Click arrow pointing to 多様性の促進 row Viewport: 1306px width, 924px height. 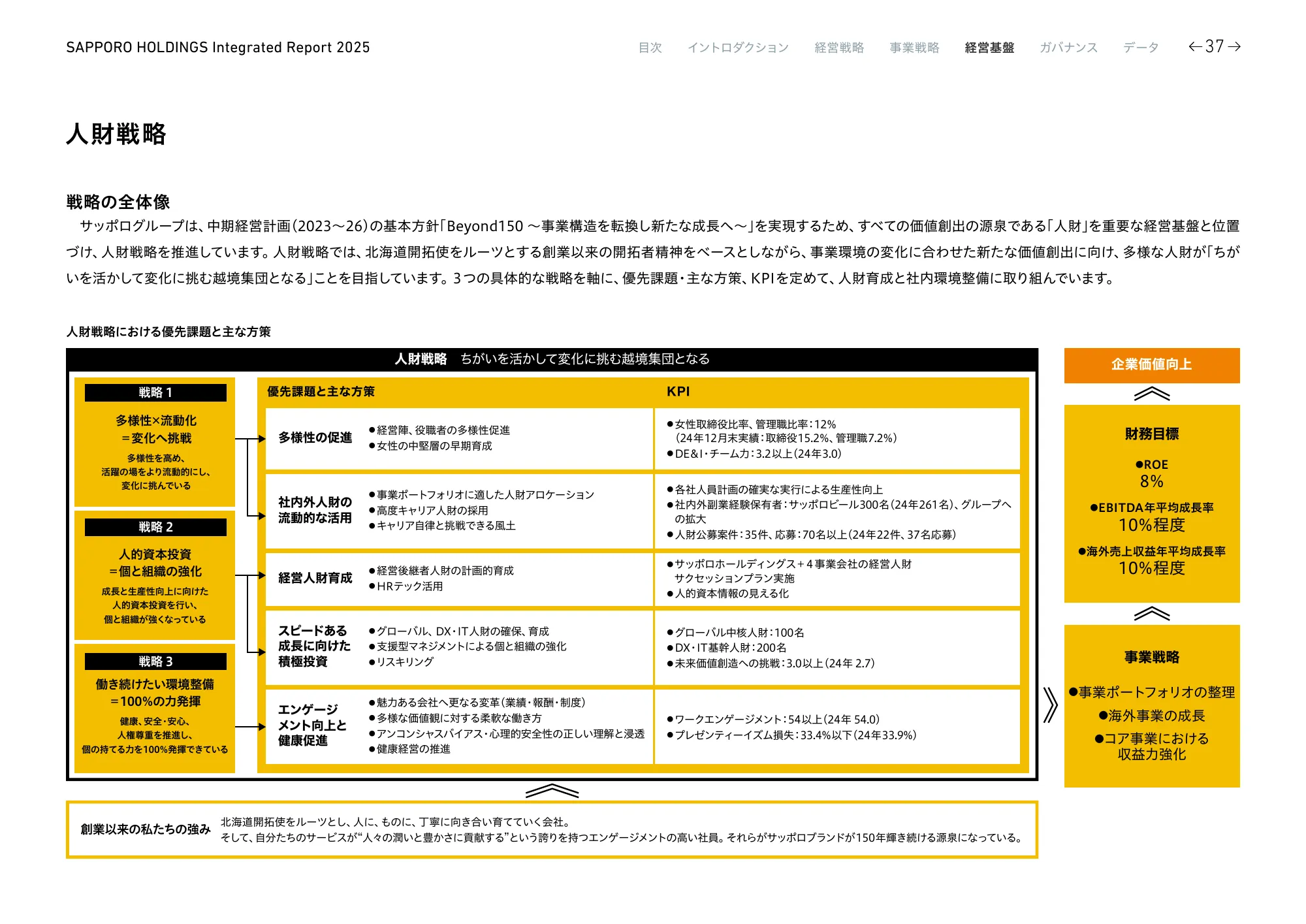[261, 439]
